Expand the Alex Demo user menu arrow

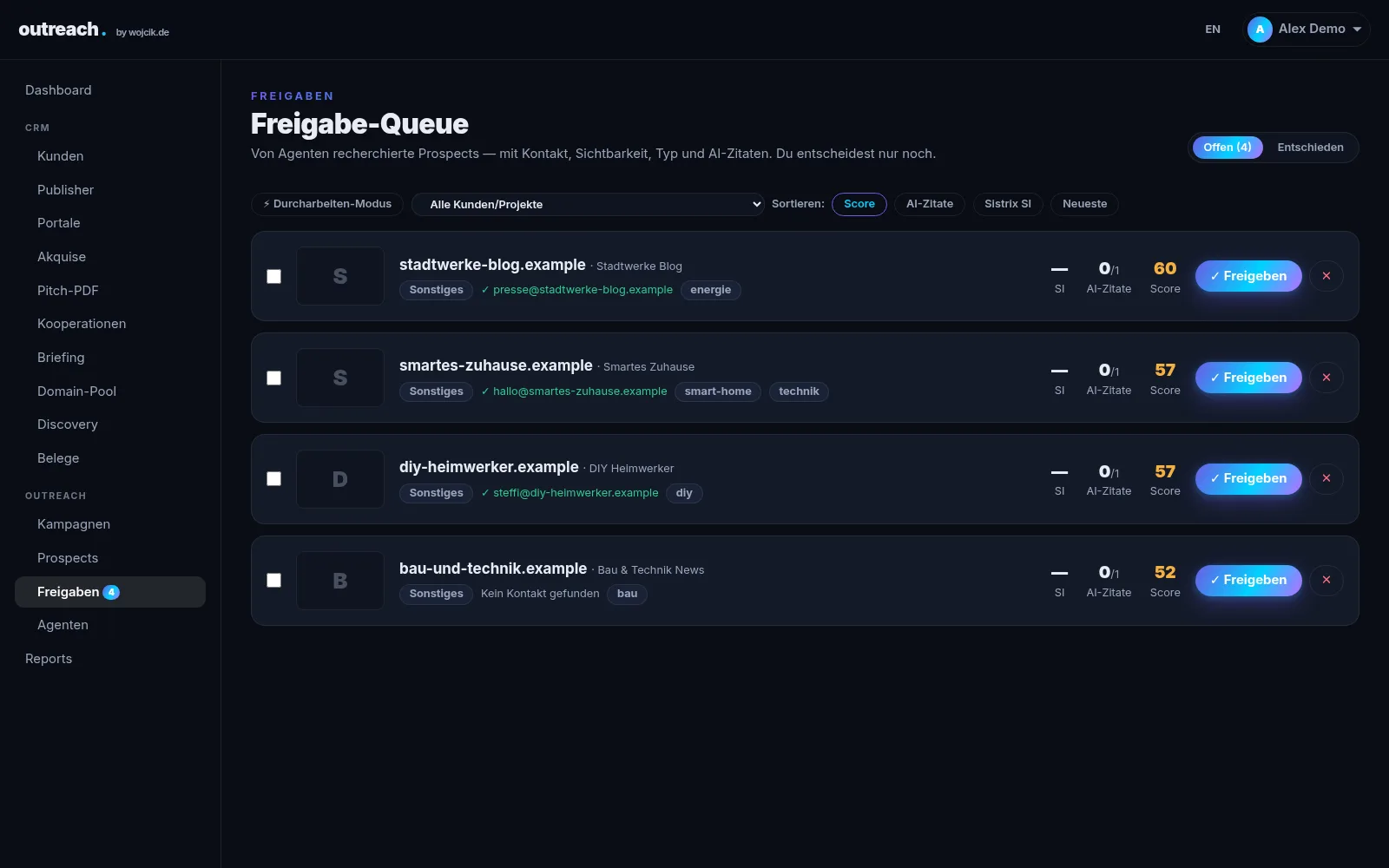1357,30
